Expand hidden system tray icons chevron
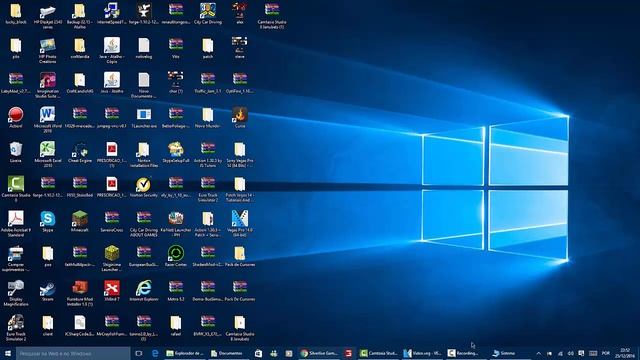 point(538,353)
